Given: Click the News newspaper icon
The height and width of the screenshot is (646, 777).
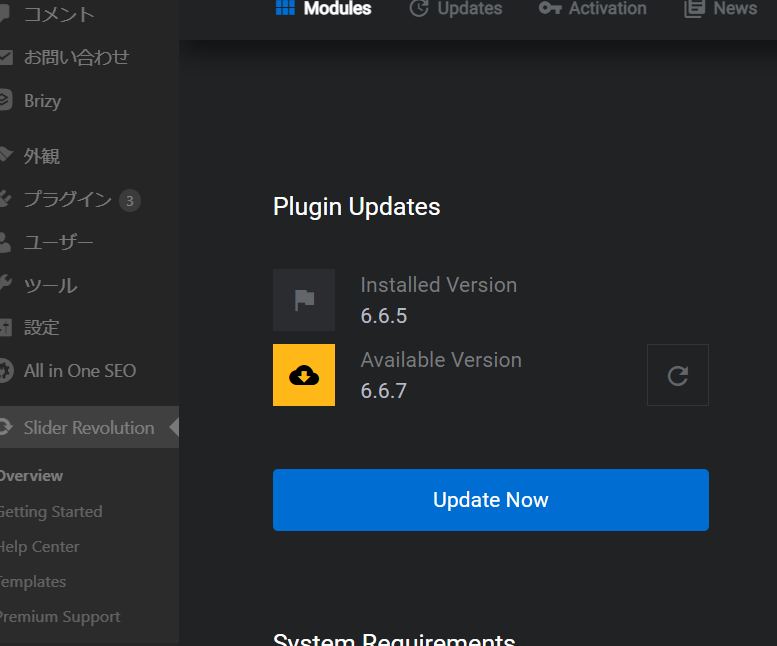Looking at the screenshot, I should pos(694,8).
